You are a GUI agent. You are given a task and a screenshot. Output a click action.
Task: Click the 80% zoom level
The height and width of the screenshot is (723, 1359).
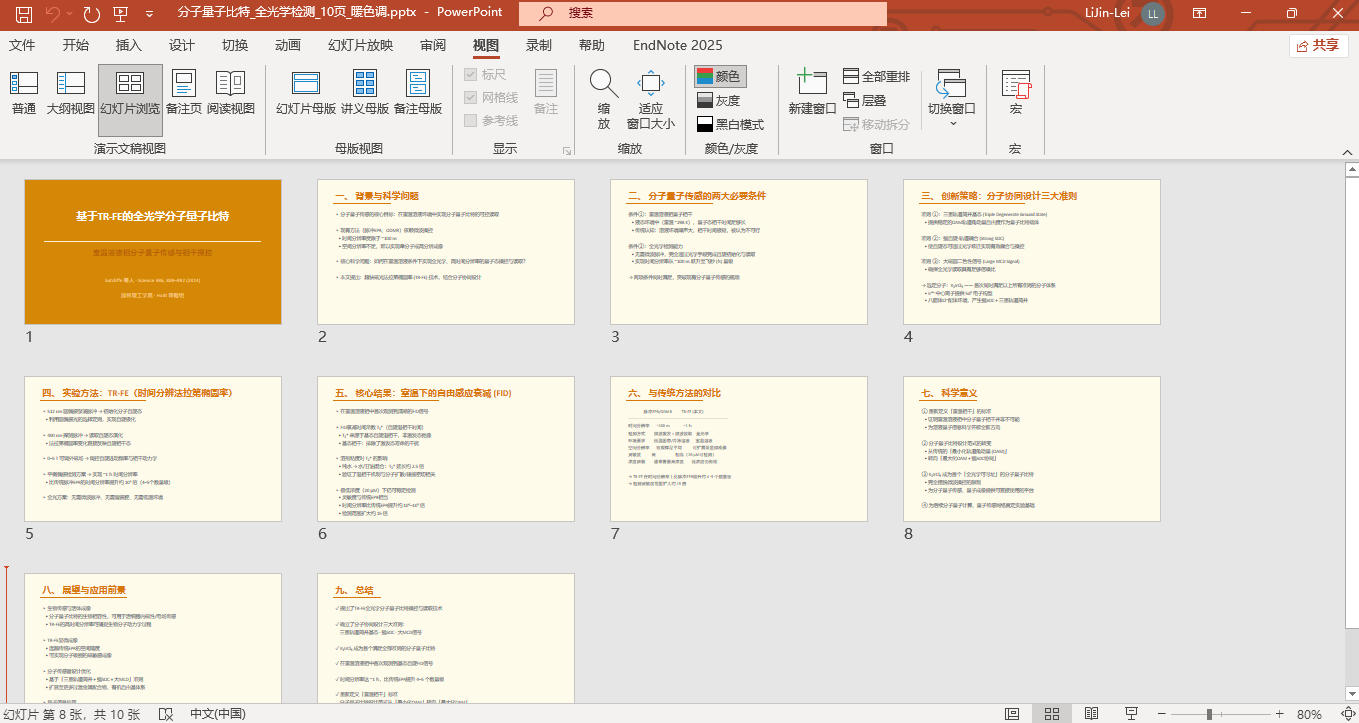[1309, 714]
